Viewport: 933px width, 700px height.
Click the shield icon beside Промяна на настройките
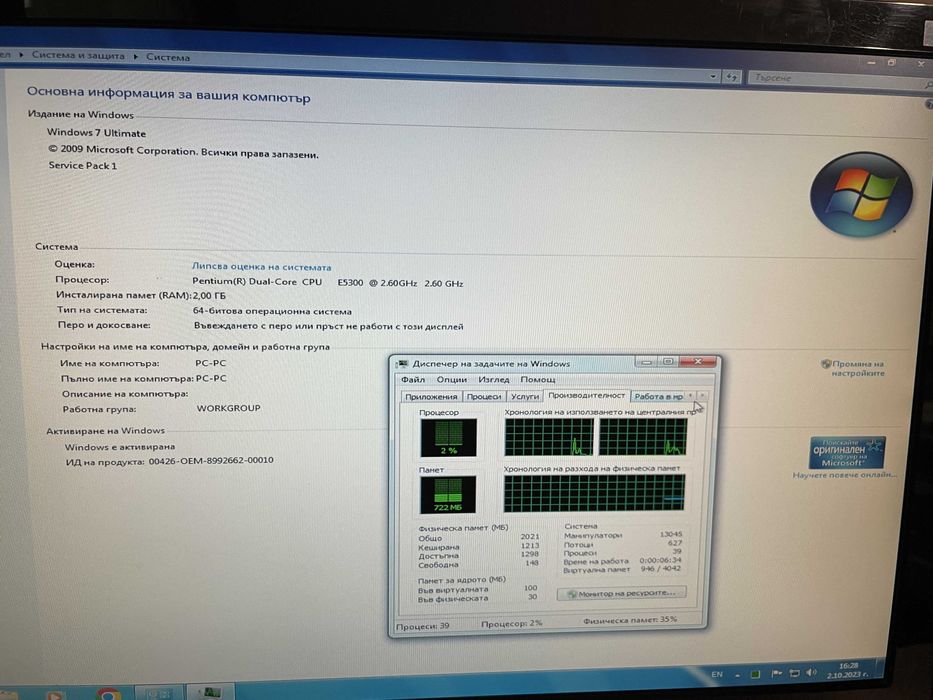click(x=825, y=364)
